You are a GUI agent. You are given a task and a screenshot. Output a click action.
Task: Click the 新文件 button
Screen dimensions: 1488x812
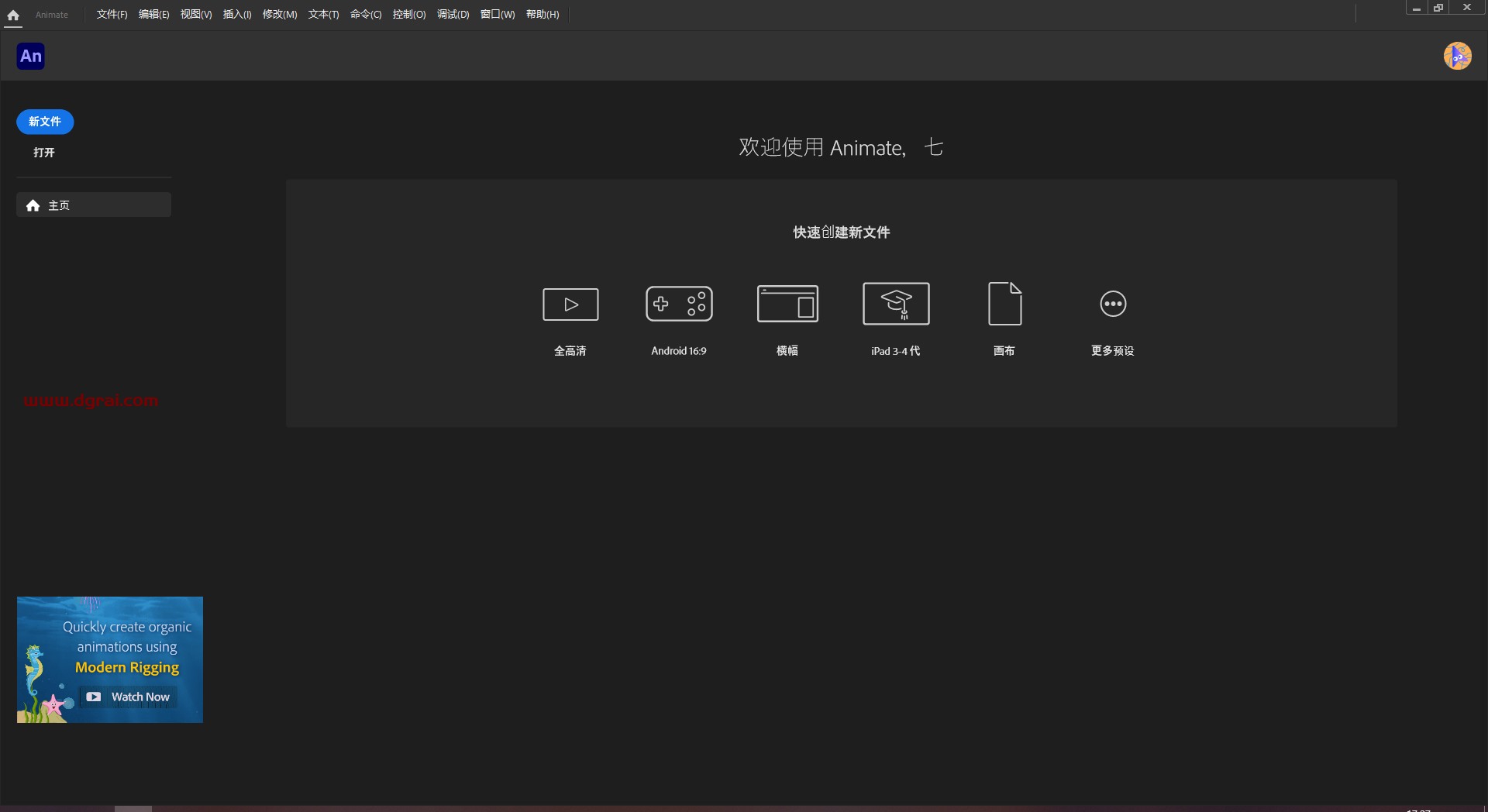44,122
